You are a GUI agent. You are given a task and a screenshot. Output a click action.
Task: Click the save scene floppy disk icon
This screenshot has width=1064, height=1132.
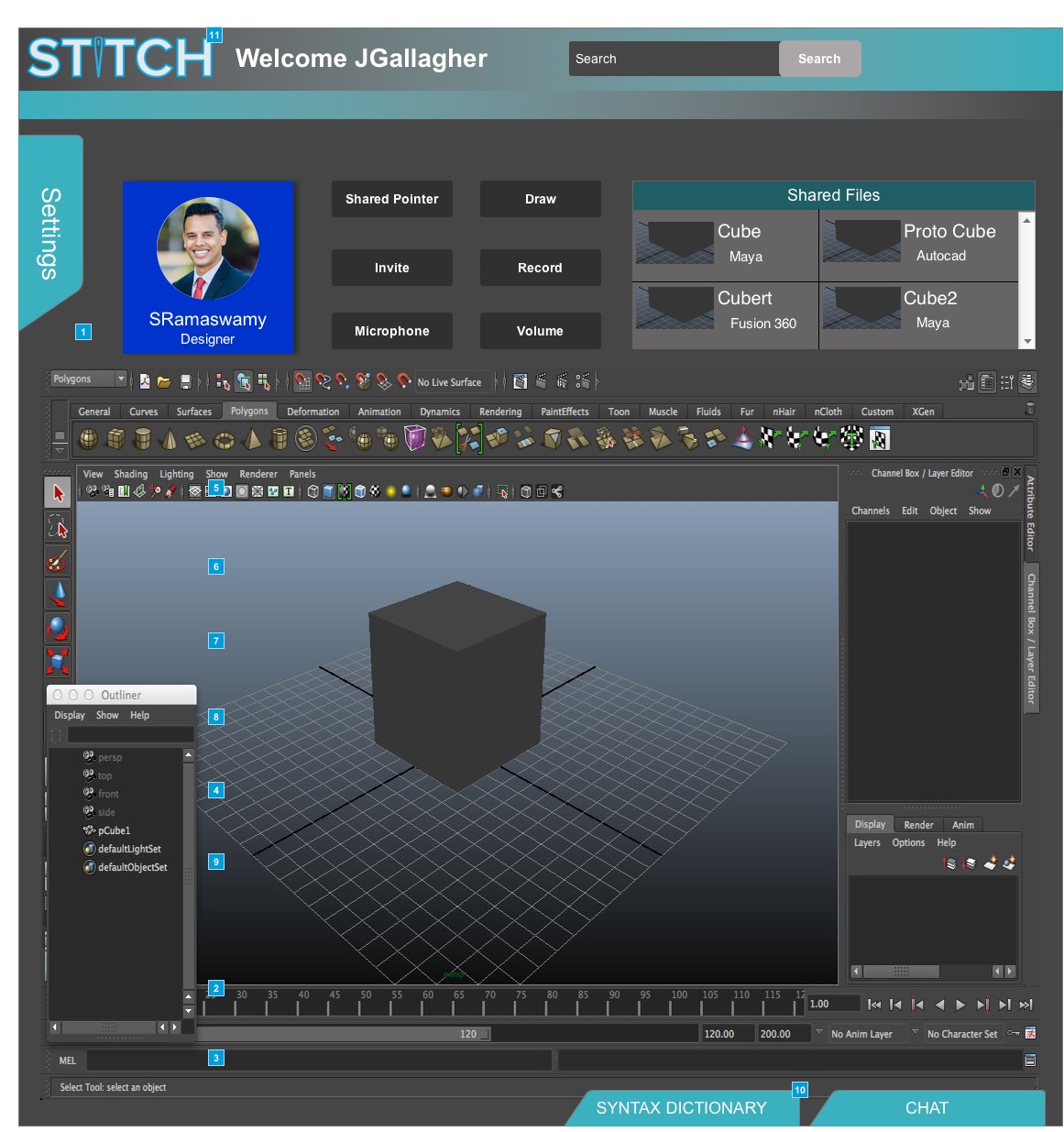tap(186, 382)
